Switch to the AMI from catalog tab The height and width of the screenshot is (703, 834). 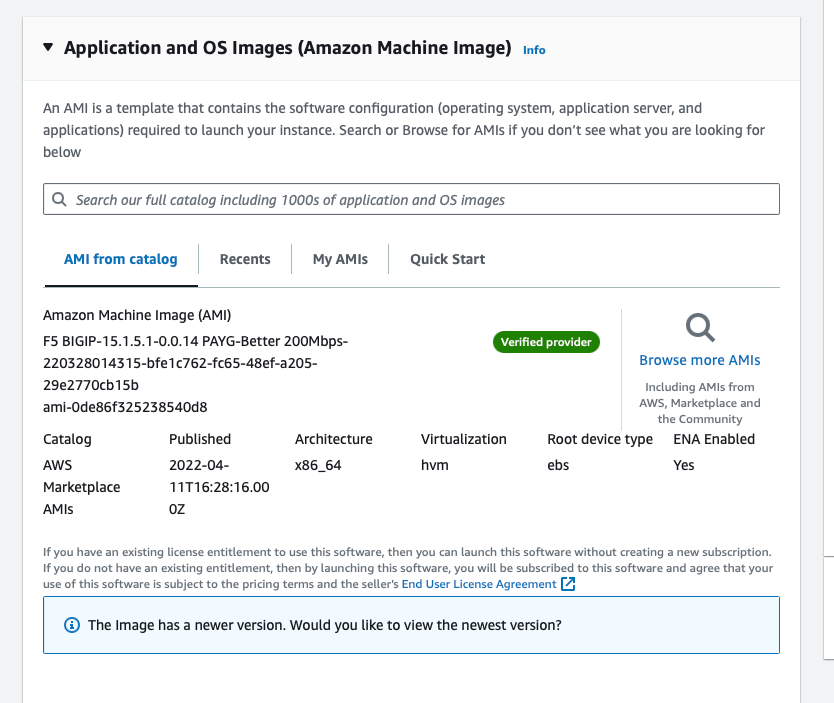coord(120,259)
